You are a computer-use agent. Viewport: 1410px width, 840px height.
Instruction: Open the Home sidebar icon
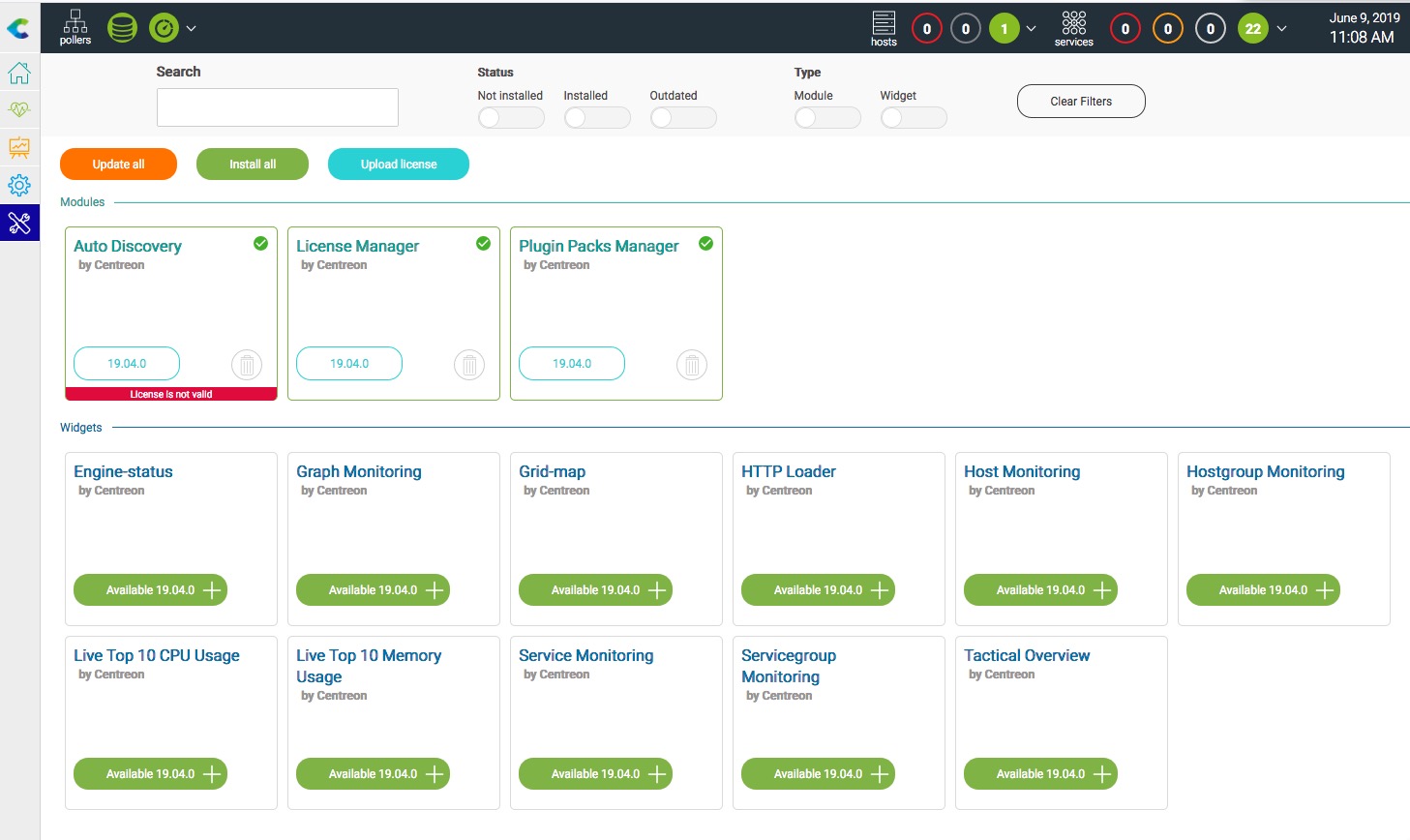click(19, 74)
